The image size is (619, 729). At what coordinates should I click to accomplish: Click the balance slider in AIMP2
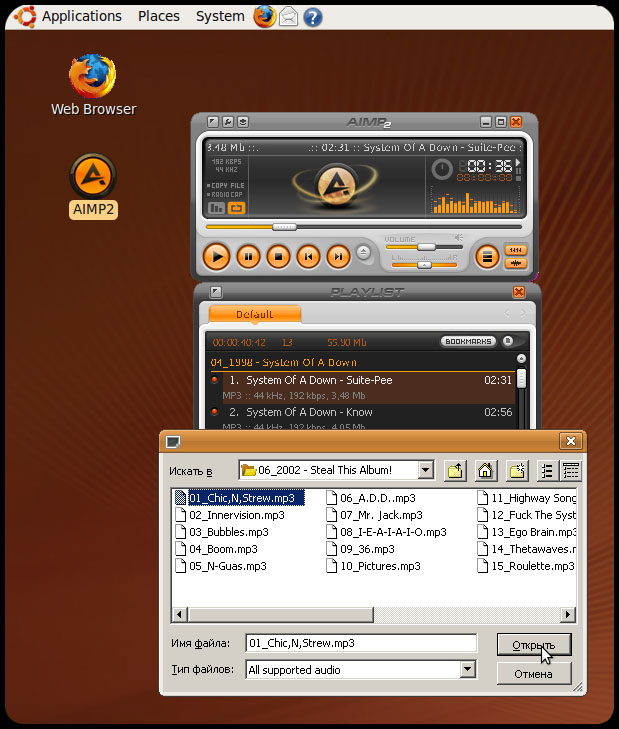point(424,265)
